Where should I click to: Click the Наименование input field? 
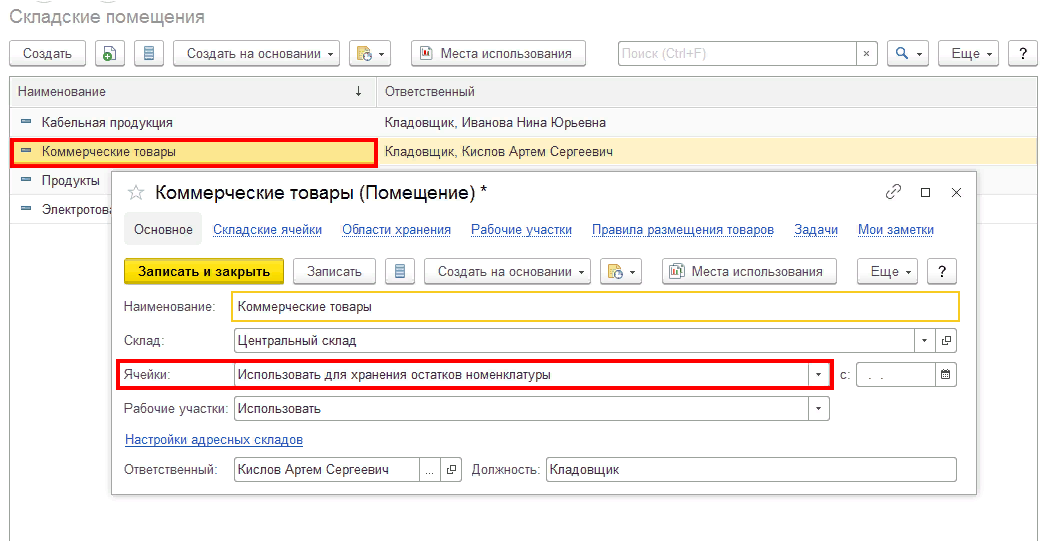coord(594,306)
